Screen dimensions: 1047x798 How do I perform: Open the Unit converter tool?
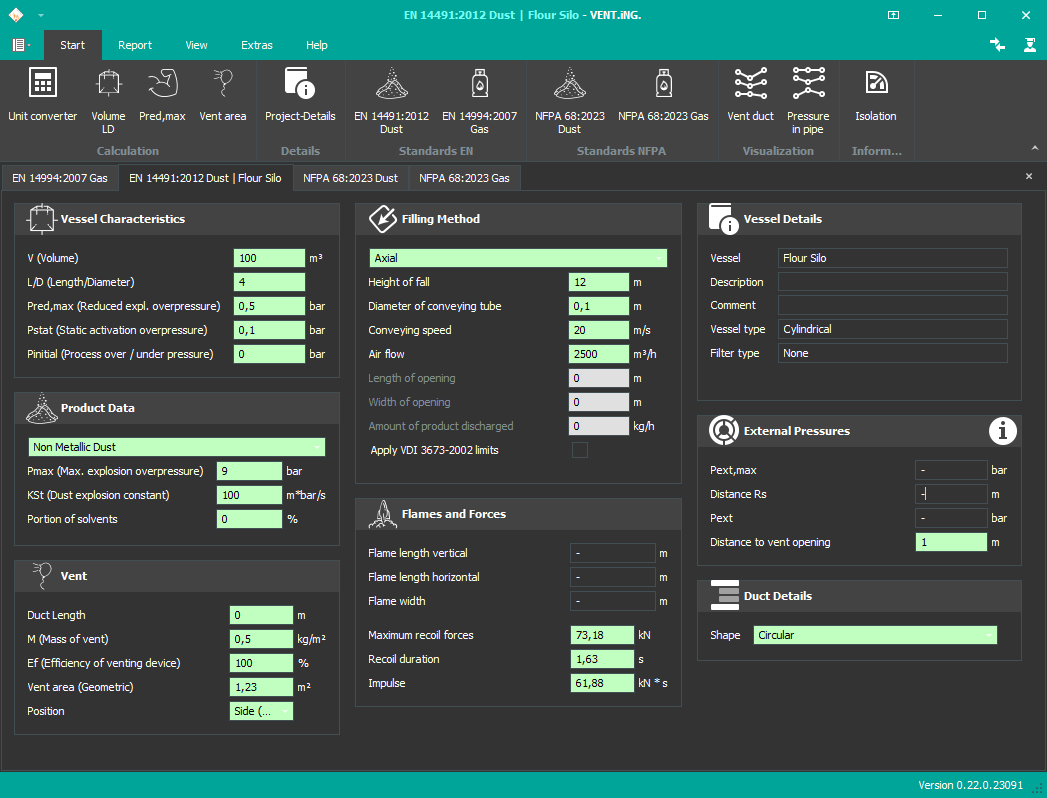pos(42,96)
